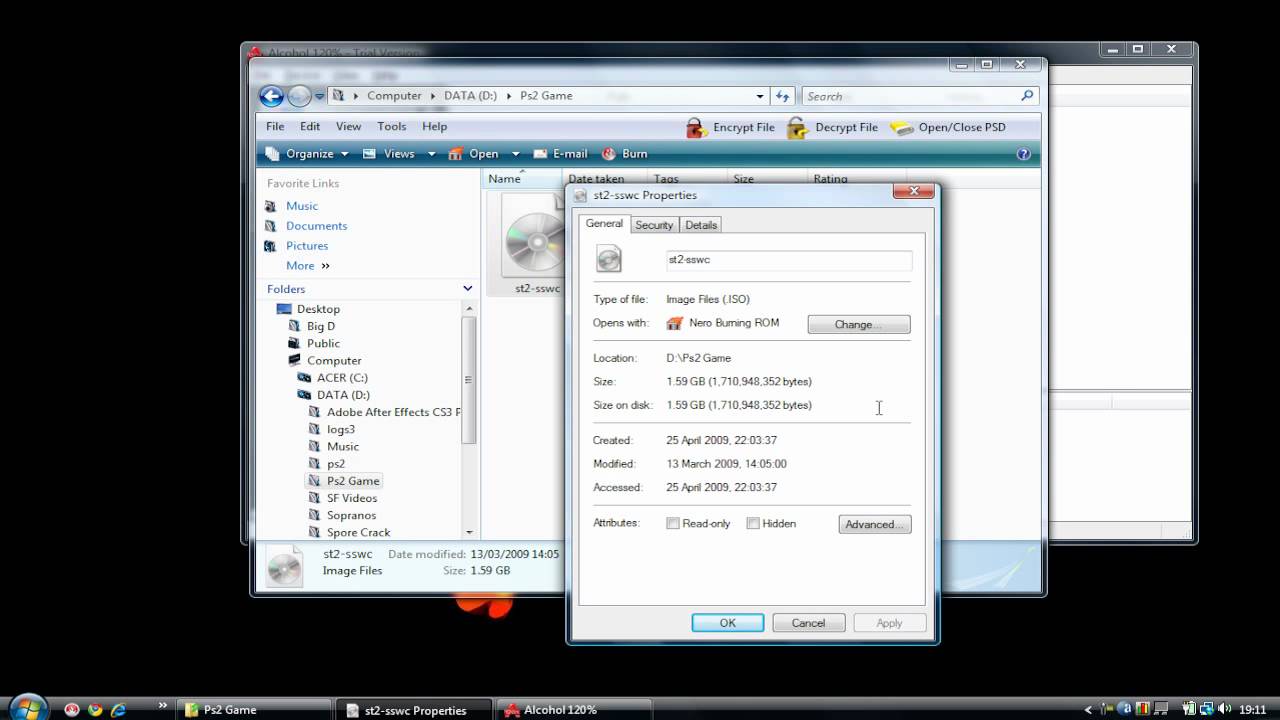
Task: Click the Decrypt File padlock icon
Action: (797, 127)
